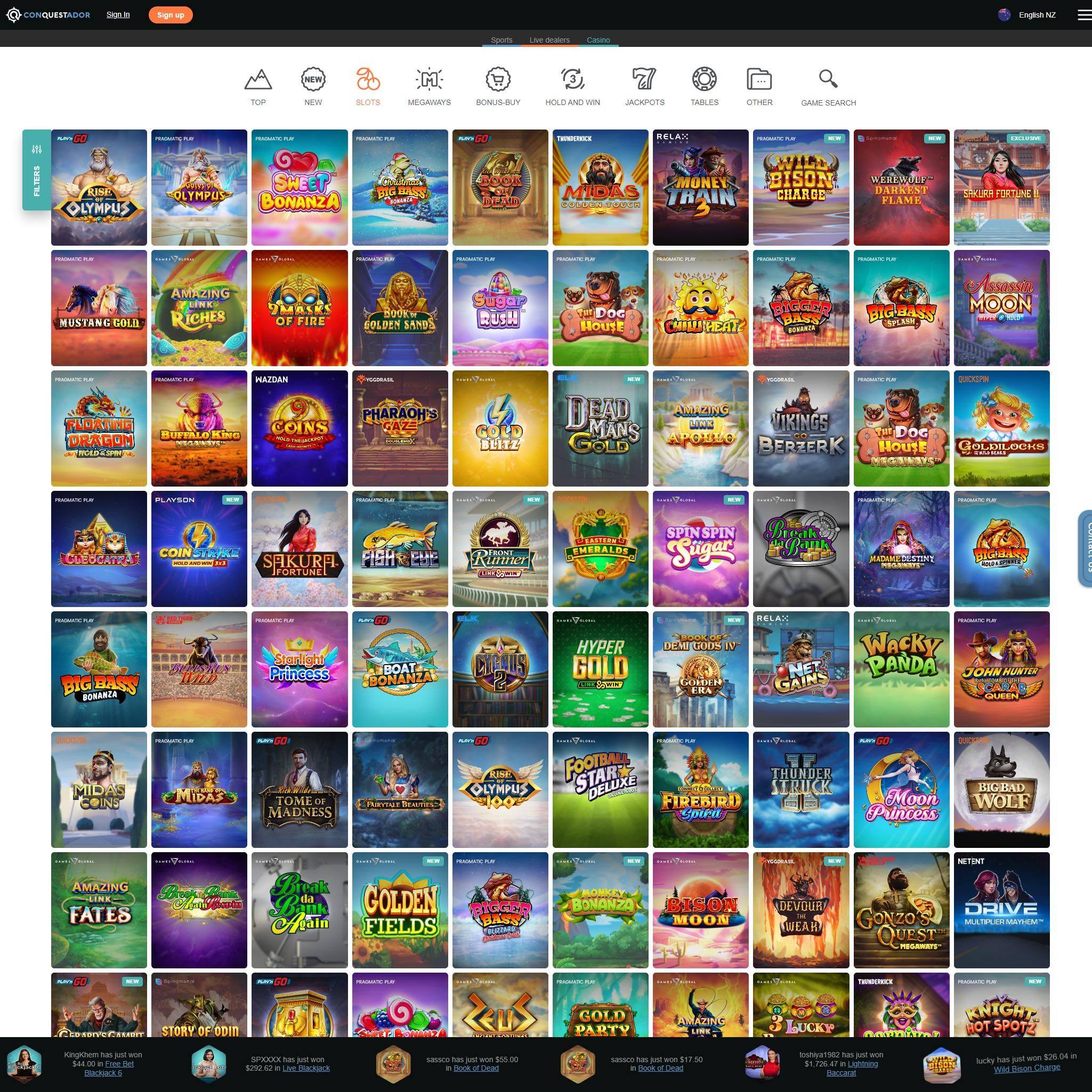Launch the Money Train 3 game tile
1092x1092 pixels.
point(700,188)
